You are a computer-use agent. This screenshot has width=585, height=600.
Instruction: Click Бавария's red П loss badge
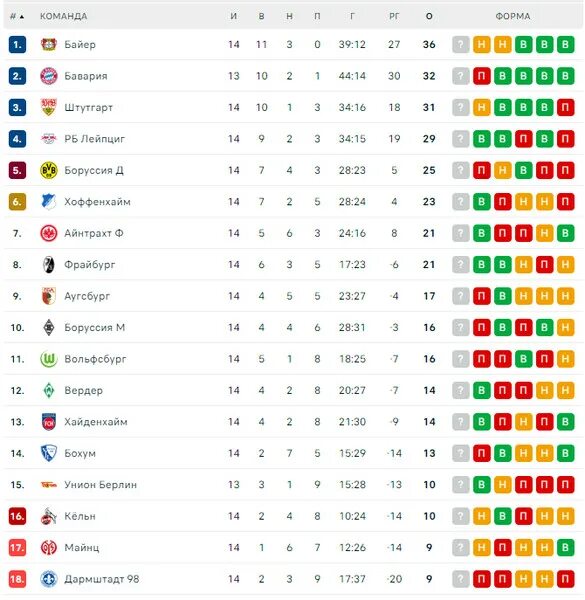482,76
